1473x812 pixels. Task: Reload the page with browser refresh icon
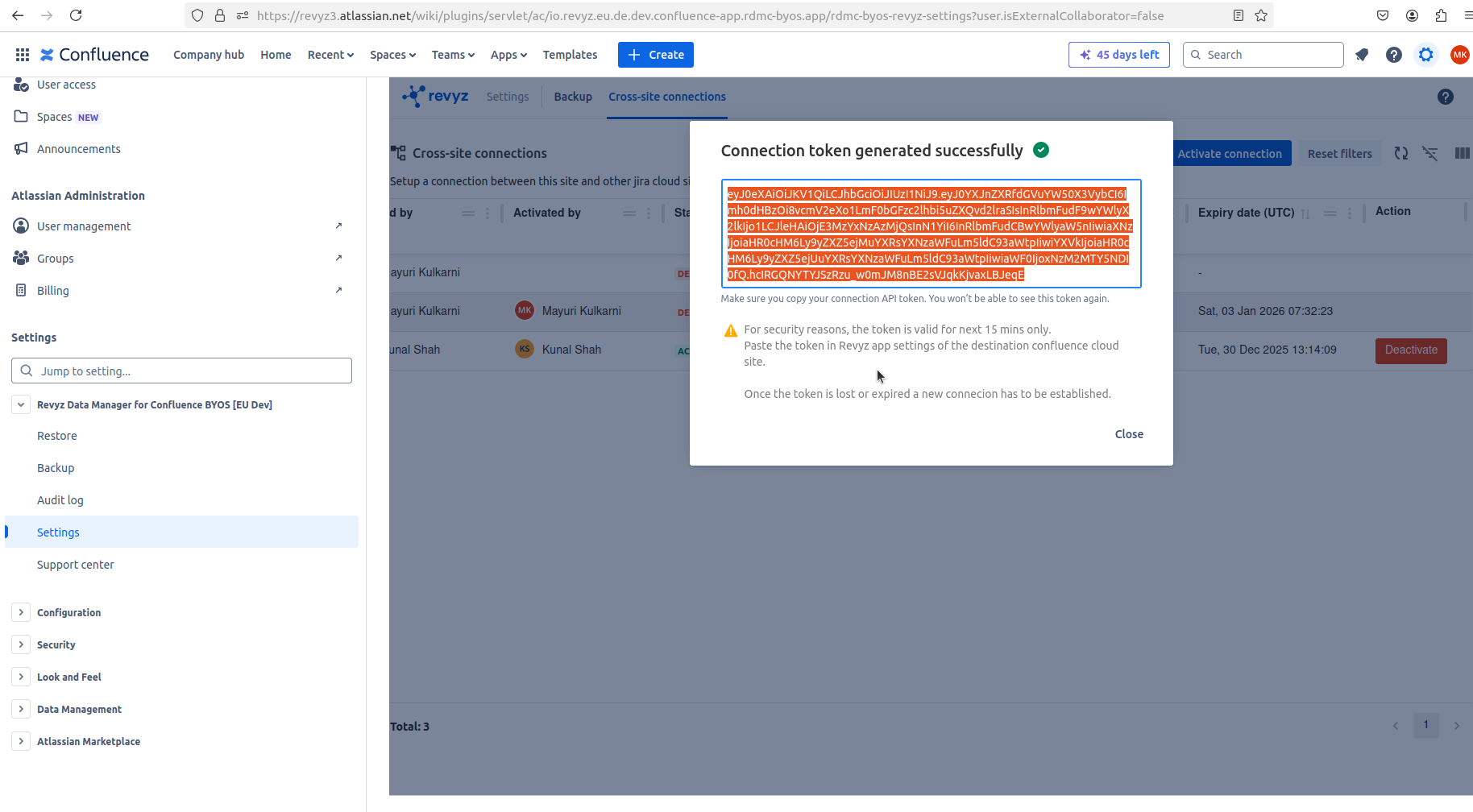tap(76, 15)
